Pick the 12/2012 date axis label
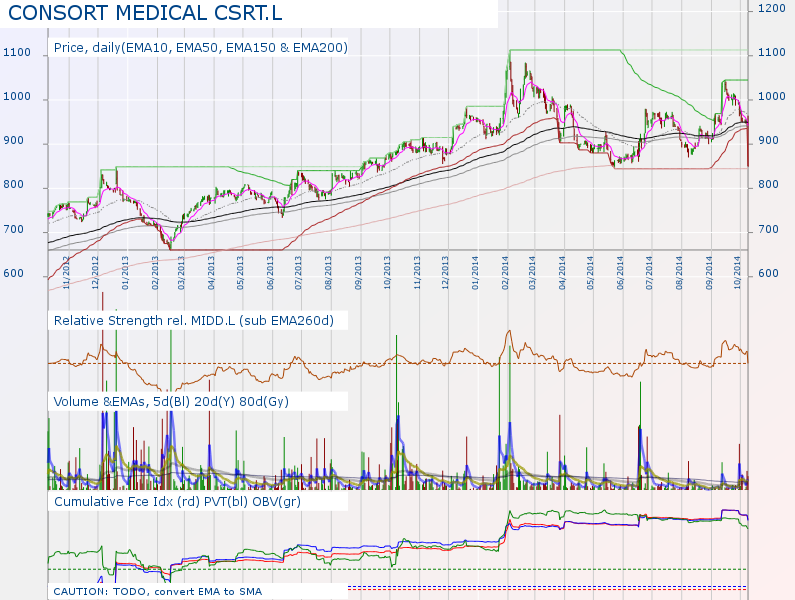This screenshot has width=795, height=600. pos(95,272)
